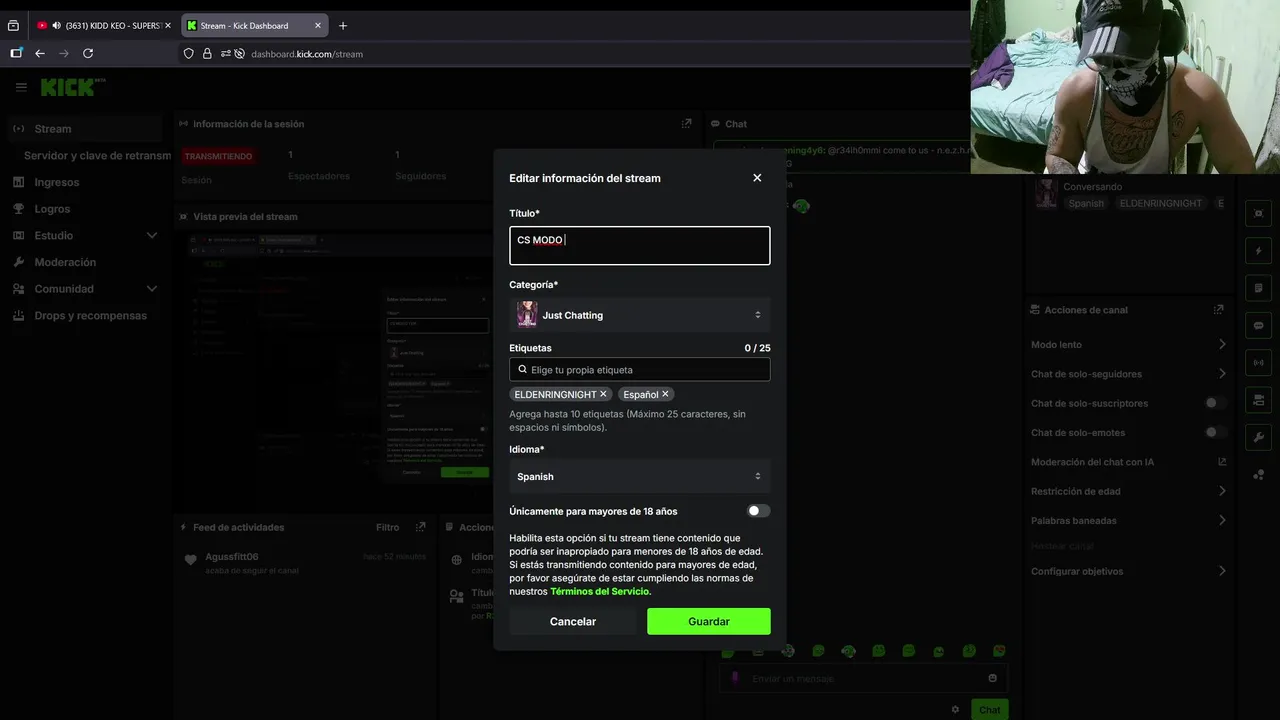Image resolution: width=1280 pixels, height=720 pixels.
Task: Open Servidor y clave de retransmisión
Action: coord(97,155)
